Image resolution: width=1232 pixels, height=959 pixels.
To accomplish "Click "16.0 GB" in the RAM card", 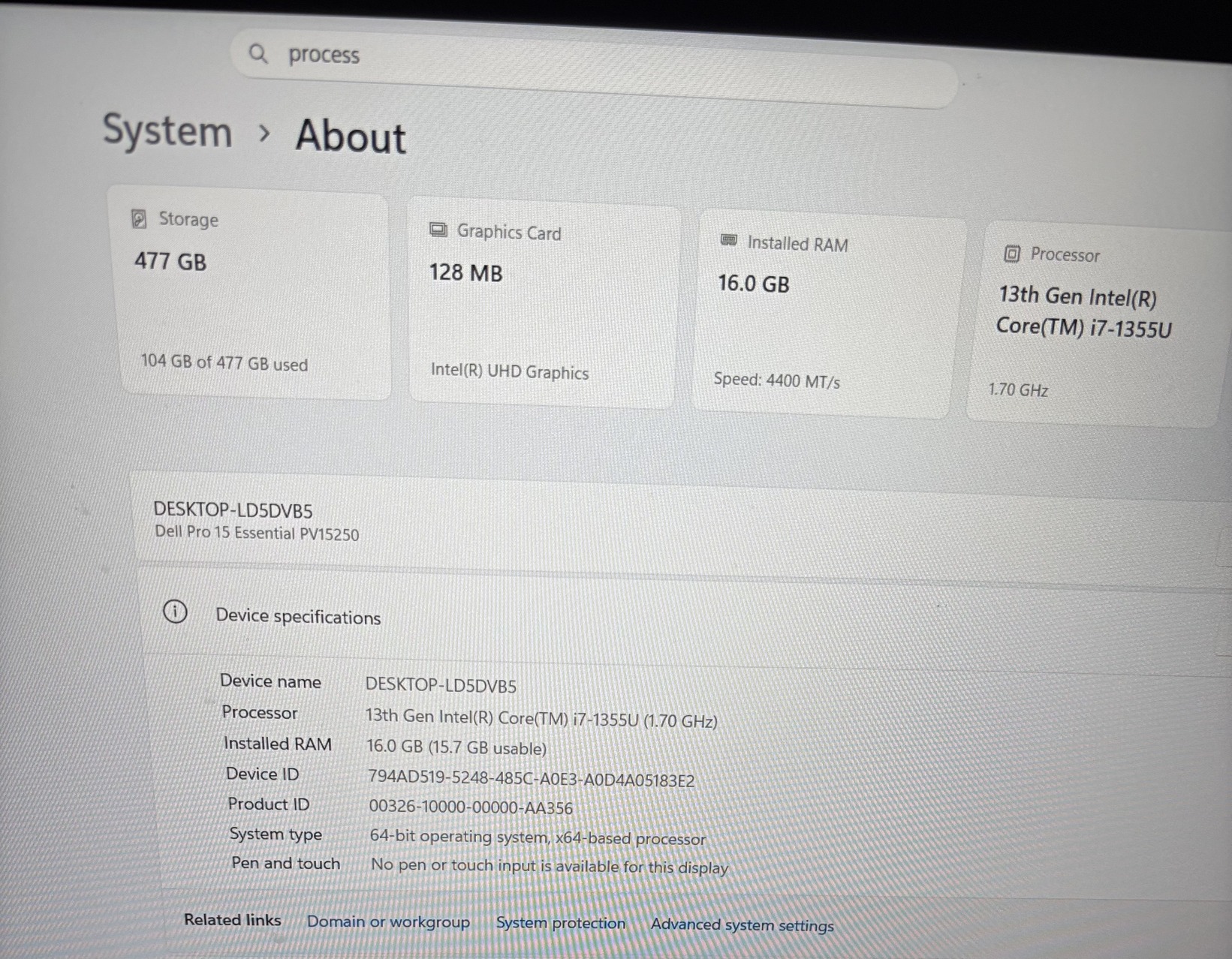I will (x=754, y=284).
